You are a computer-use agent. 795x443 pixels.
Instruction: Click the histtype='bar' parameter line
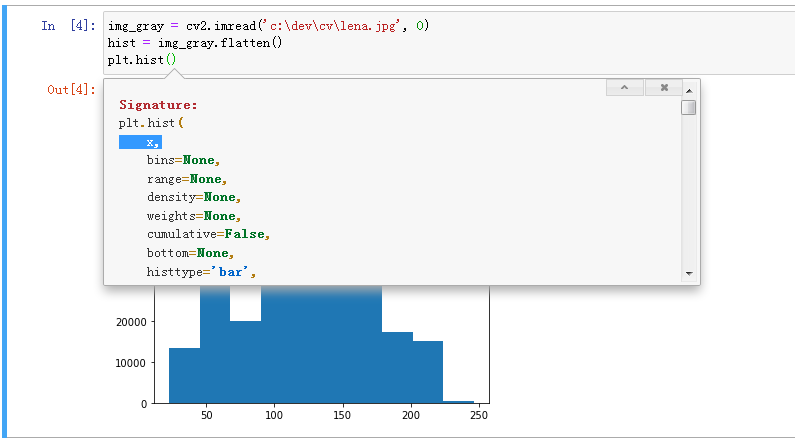pyautogui.click(x=201, y=272)
